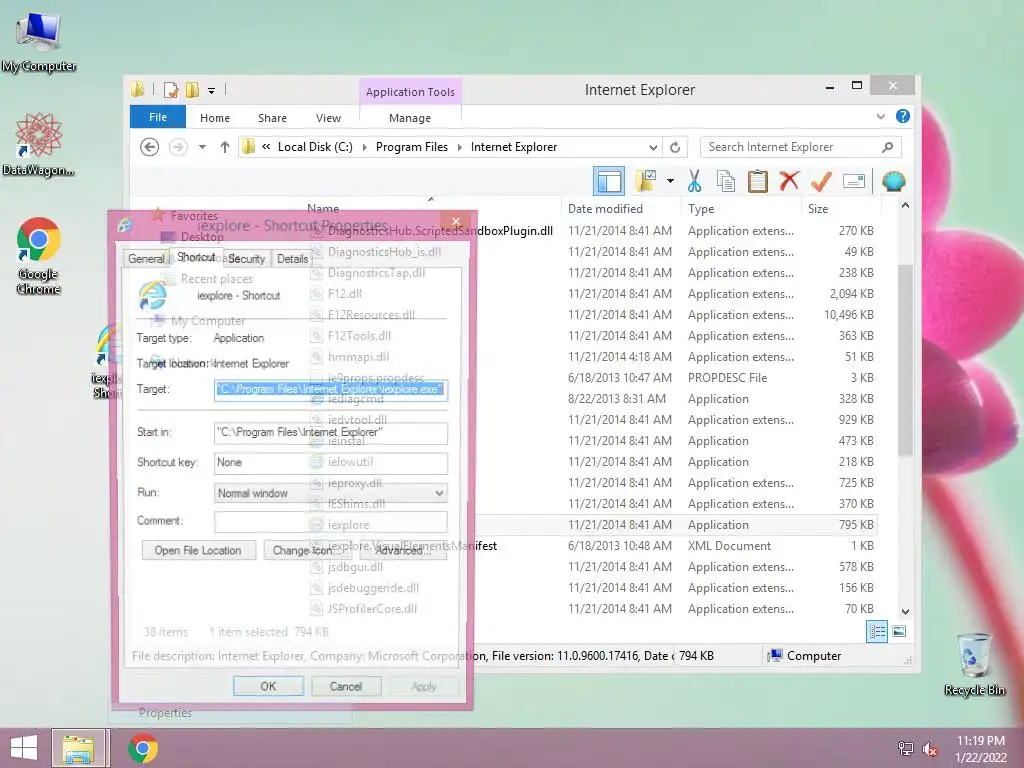Open Start menu on the taskbar
1024x768 pixels.
pyautogui.click(x=24, y=748)
